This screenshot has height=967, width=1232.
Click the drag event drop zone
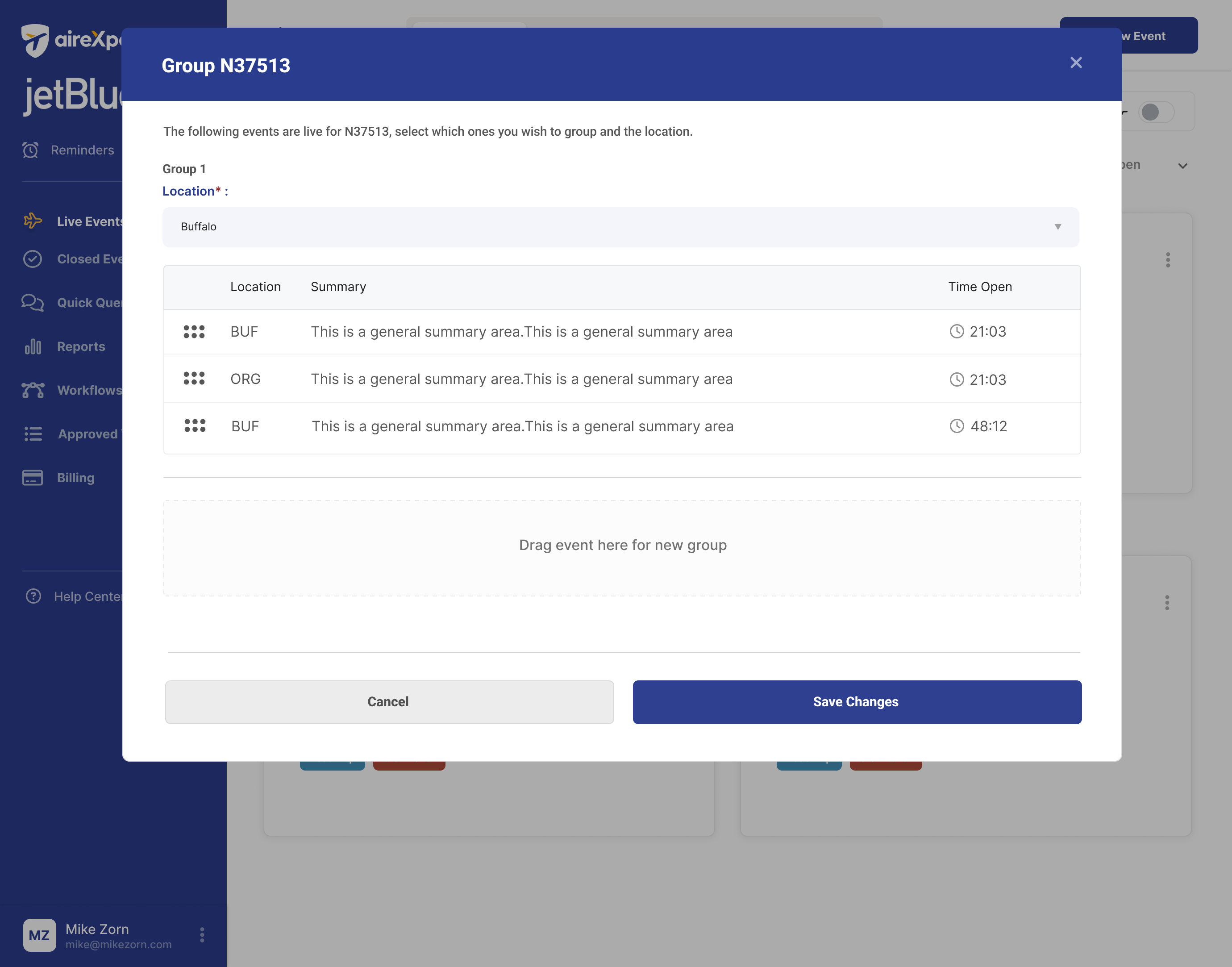622,548
